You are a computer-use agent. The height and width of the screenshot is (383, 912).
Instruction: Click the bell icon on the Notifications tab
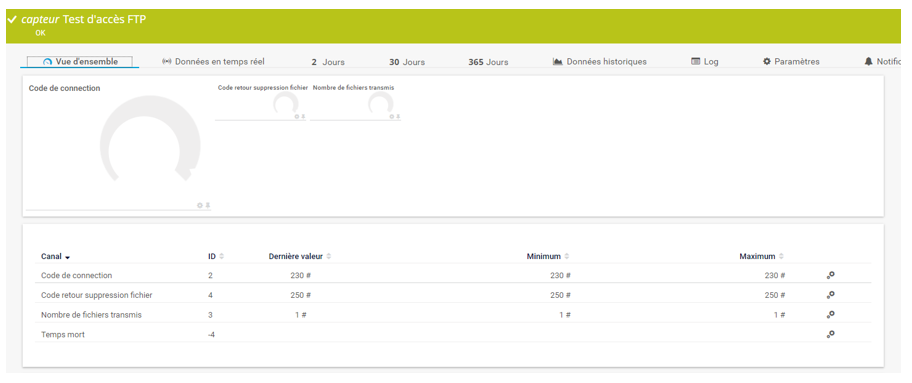868,61
